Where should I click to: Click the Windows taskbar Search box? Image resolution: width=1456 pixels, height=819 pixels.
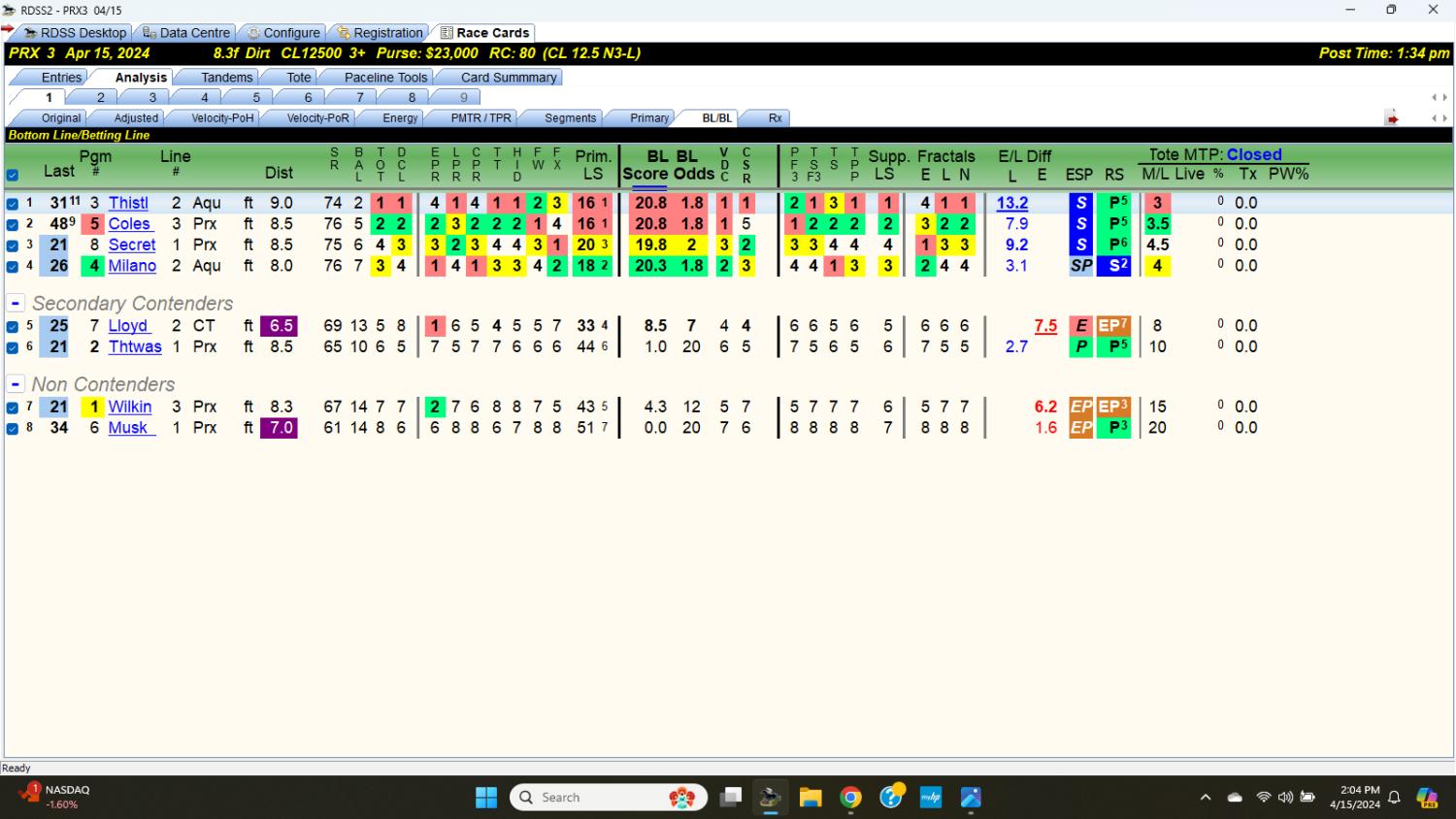[x=610, y=798]
